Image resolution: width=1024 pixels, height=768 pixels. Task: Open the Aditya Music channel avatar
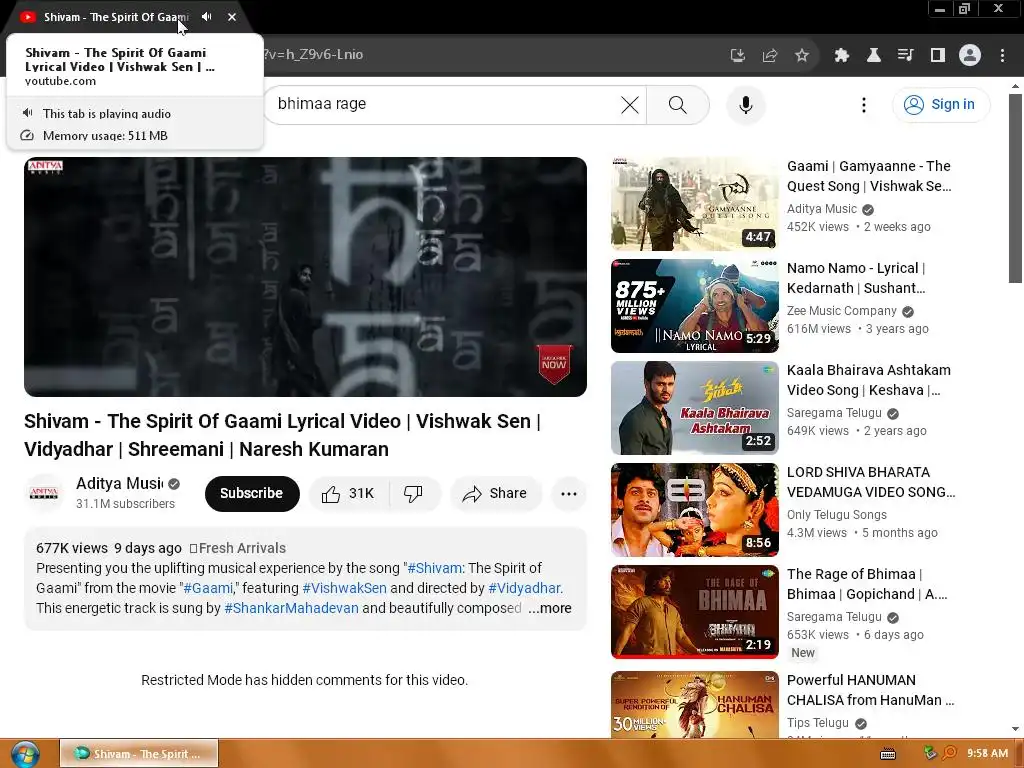coord(44,493)
